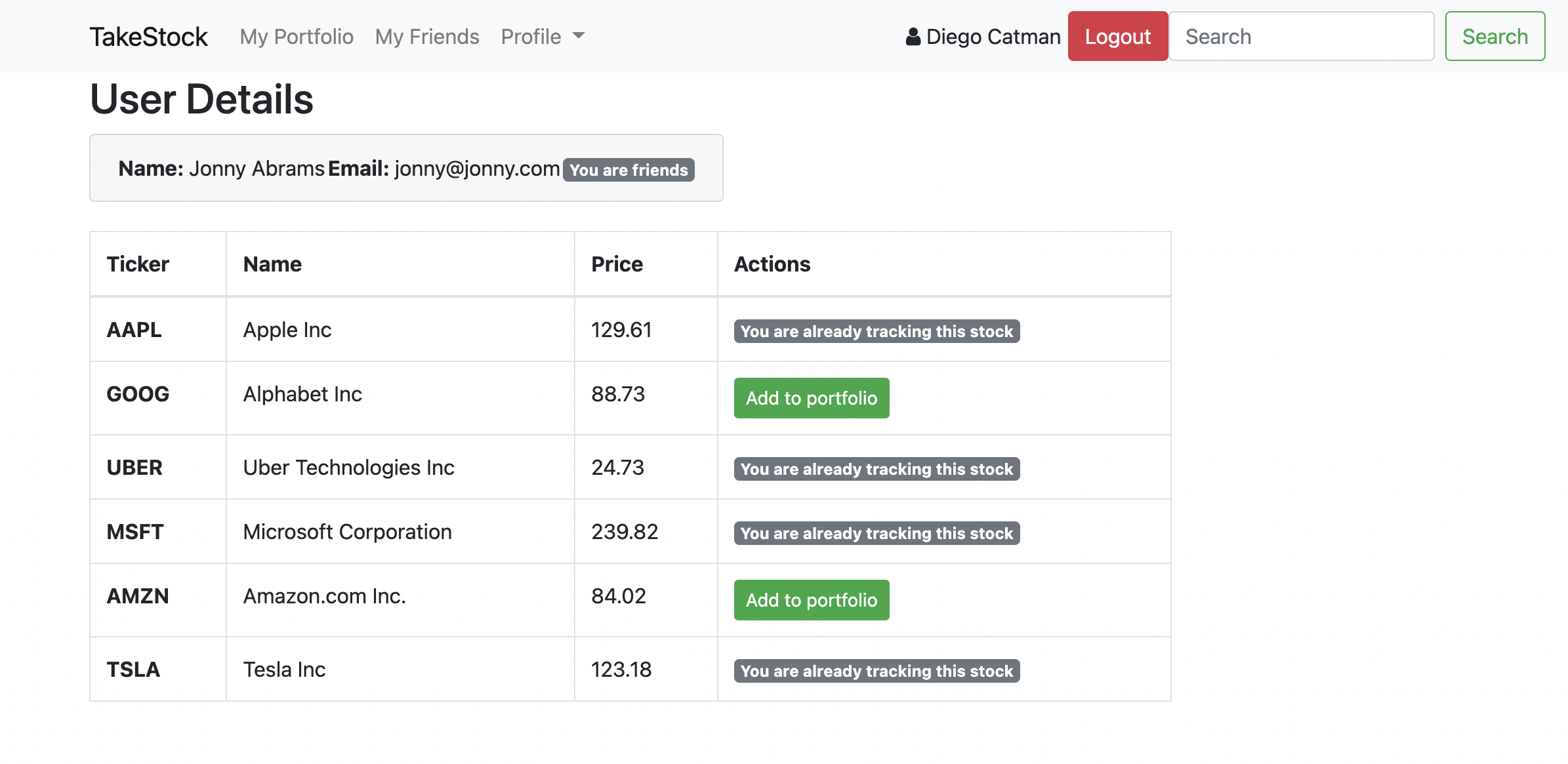Click the Logout button
This screenshot has width=1568, height=764.
pos(1117,36)
